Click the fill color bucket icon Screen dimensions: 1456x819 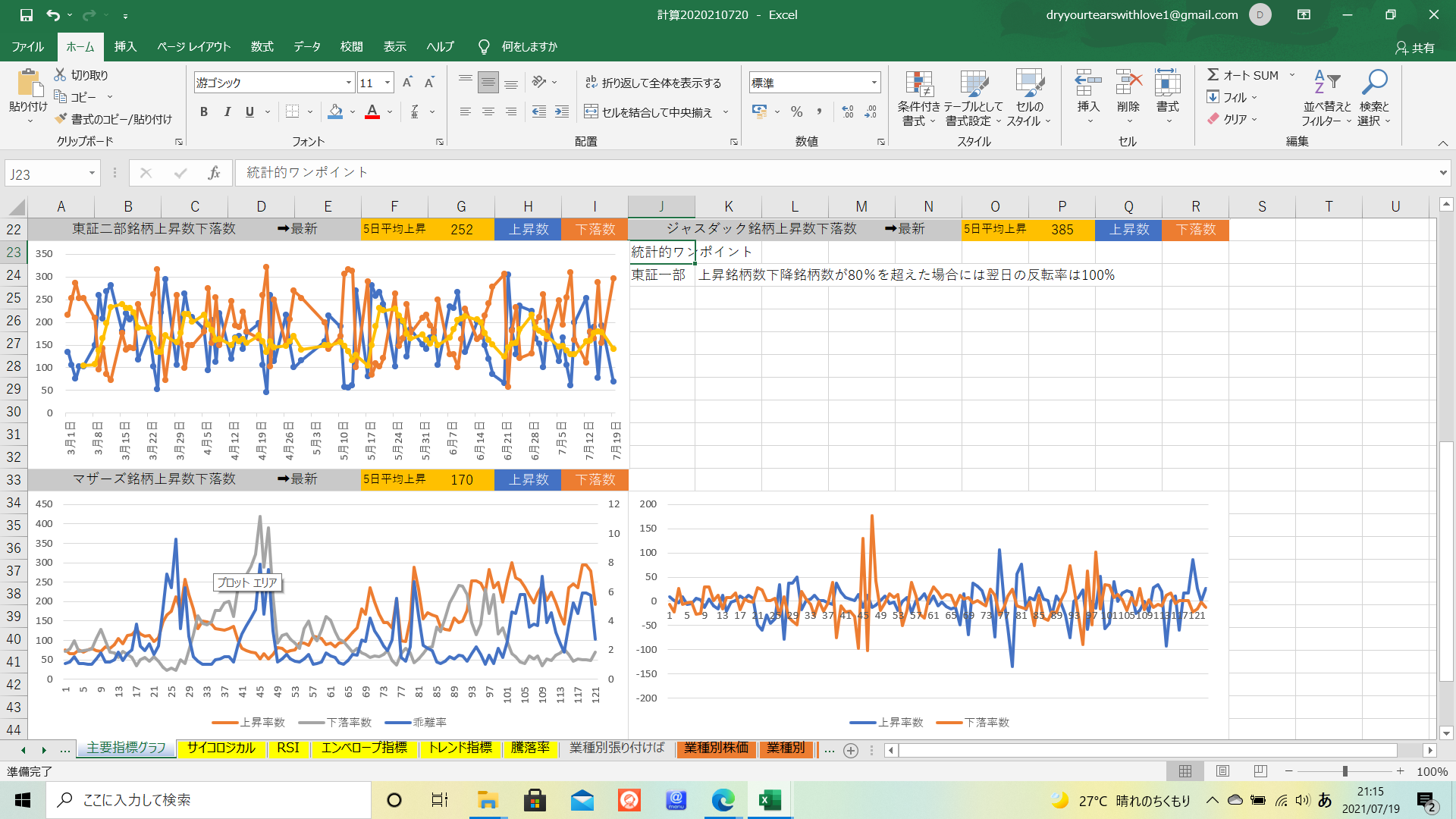[335, 112]
